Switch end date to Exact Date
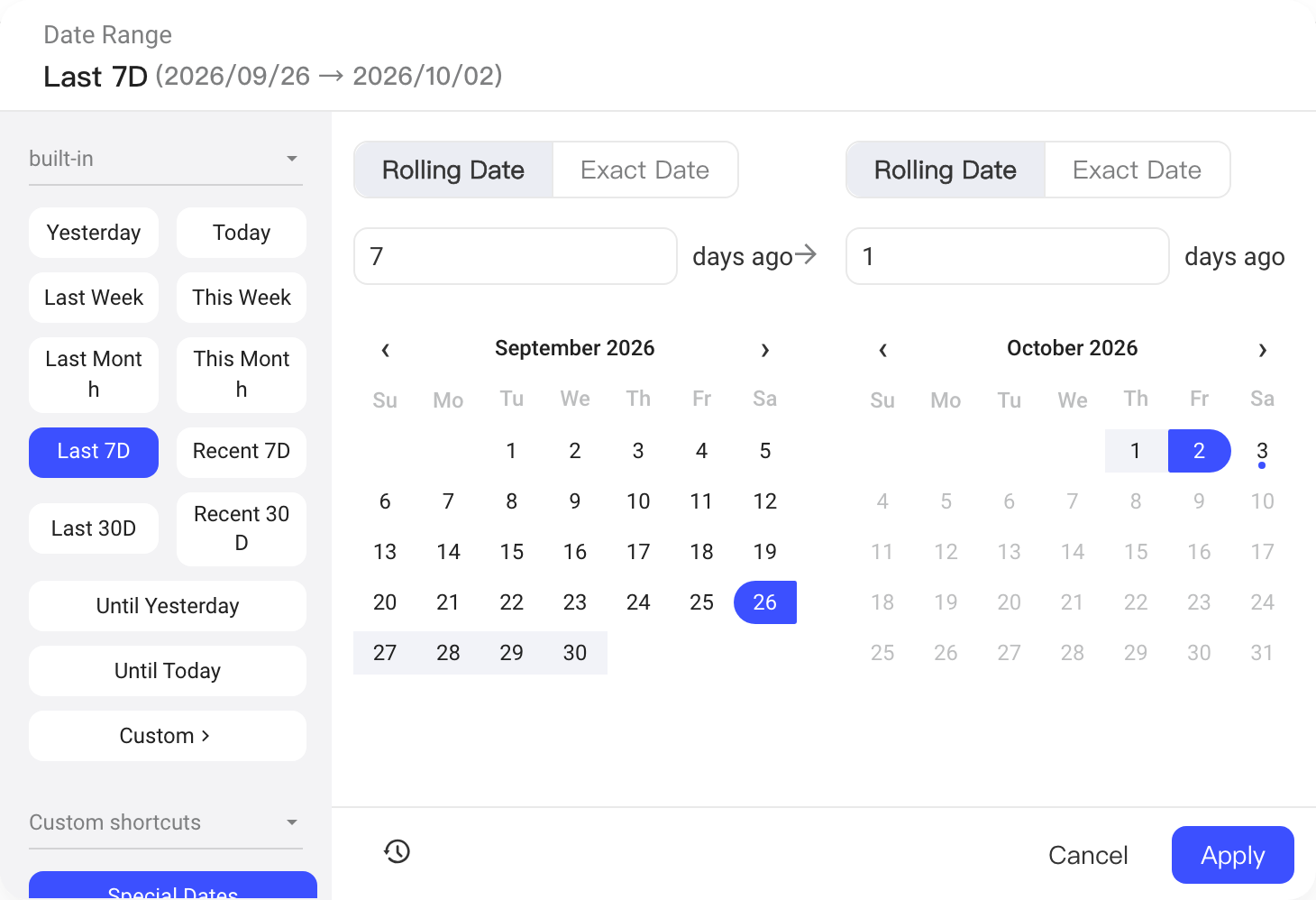This screenshot has width=1316, height=900. [1138, 170]
